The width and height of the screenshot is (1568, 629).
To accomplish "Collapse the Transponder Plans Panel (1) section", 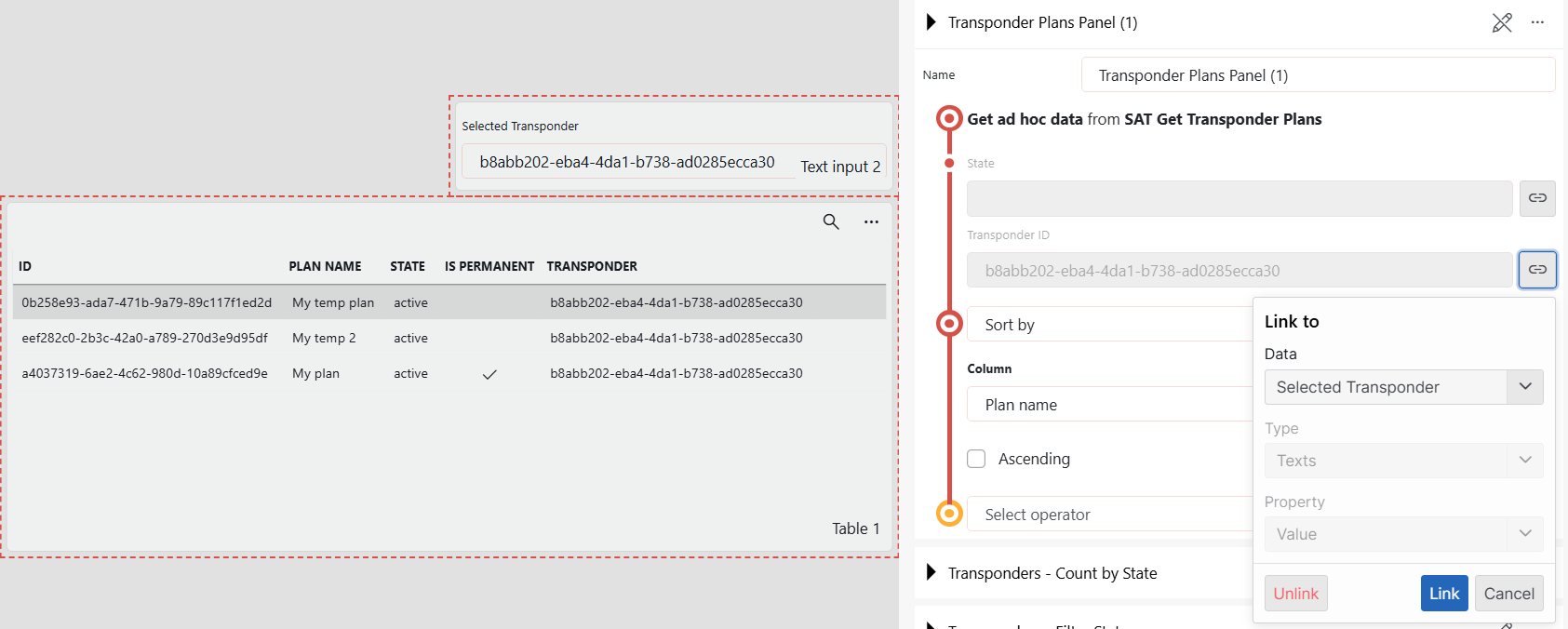I will click(931, 22).
